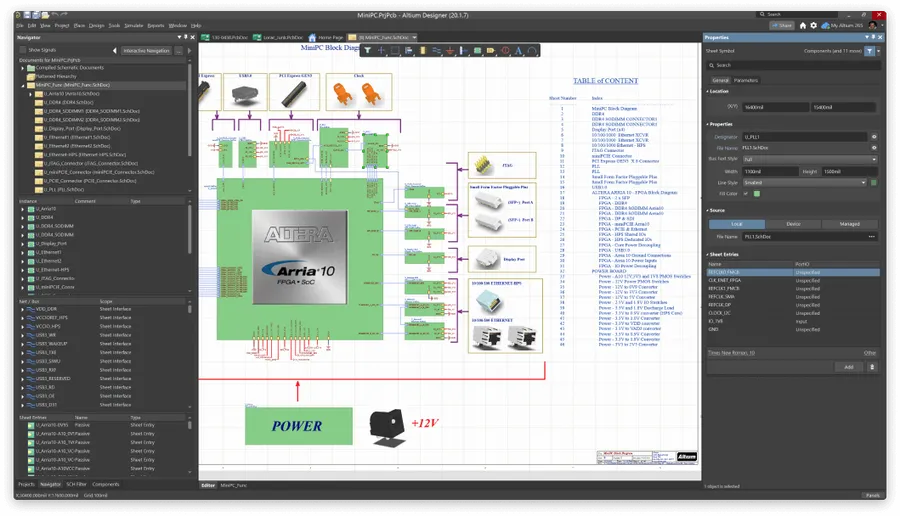Click the forward arrow next to Interactive Navigation
Screen dimensions: 900x516
click(189, 51)
